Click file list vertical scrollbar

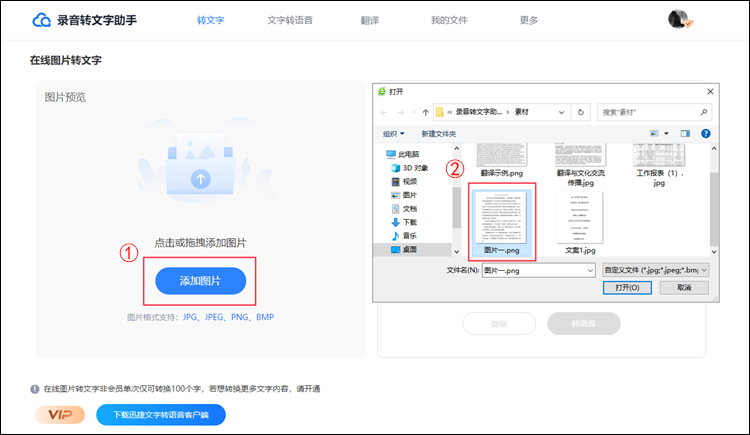click(x=714, y=208)
